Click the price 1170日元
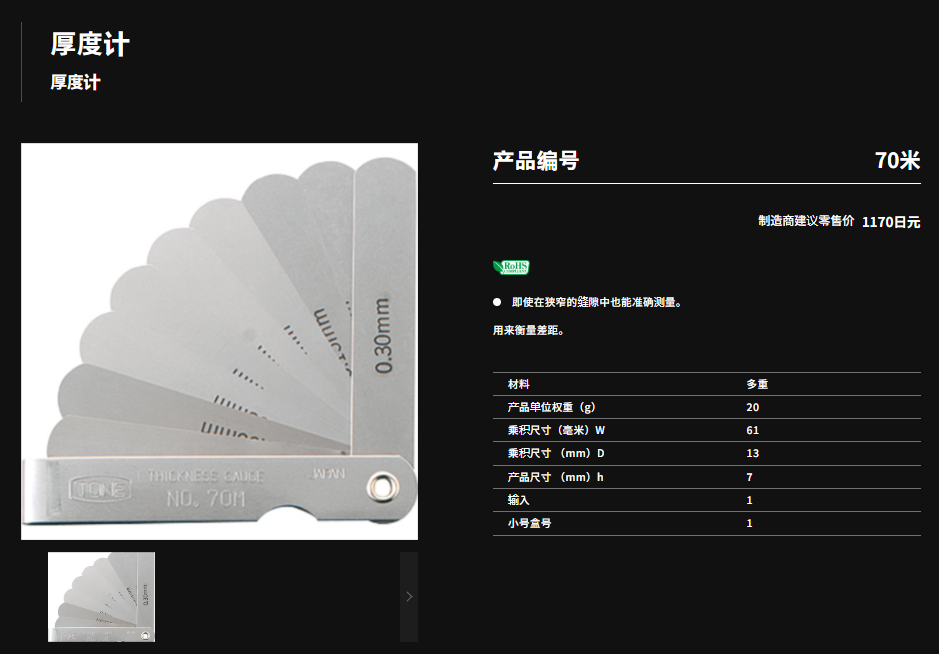The image size is (939, 654). [890, 222]
